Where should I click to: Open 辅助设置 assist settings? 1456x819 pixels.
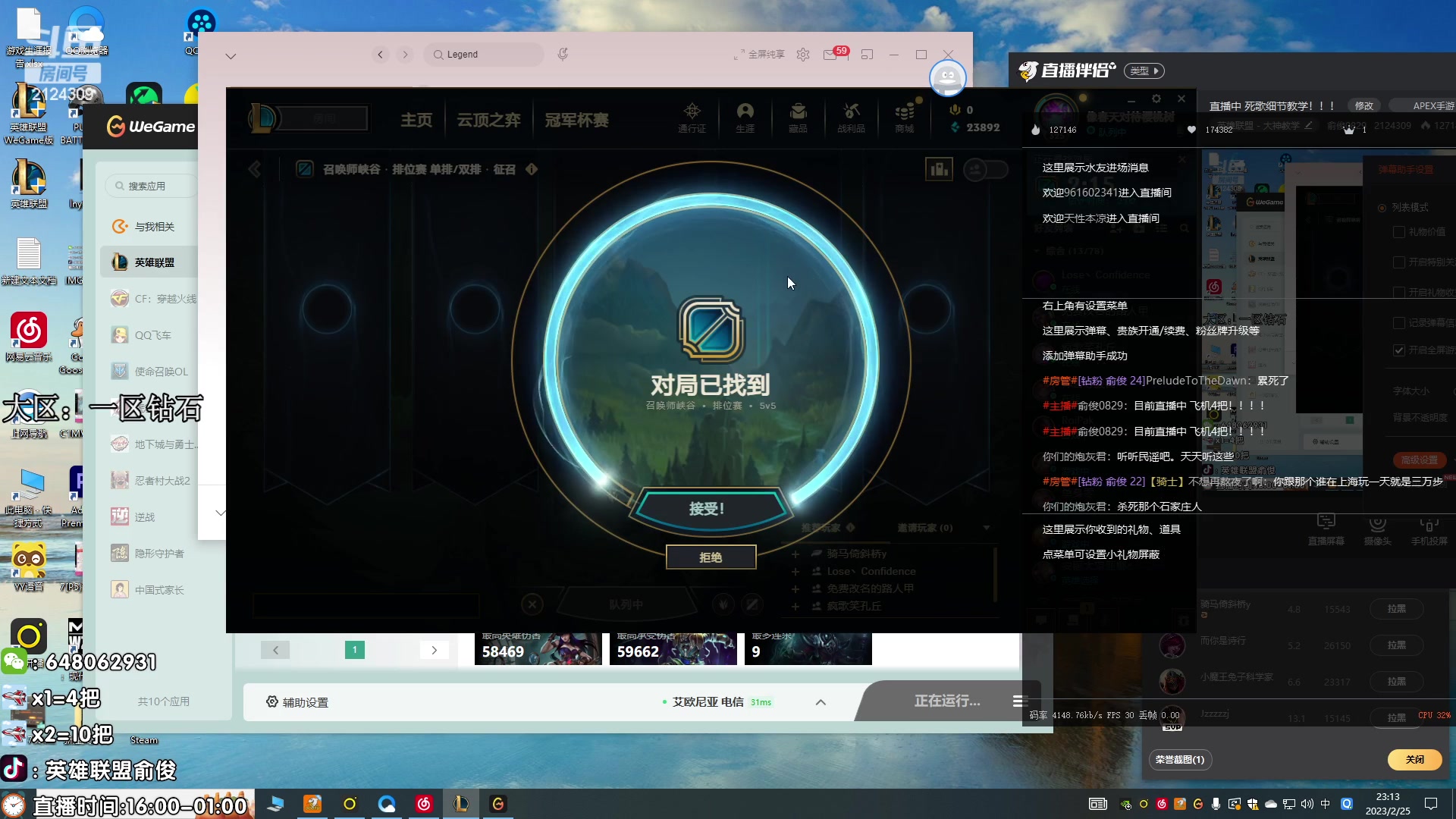297,702
